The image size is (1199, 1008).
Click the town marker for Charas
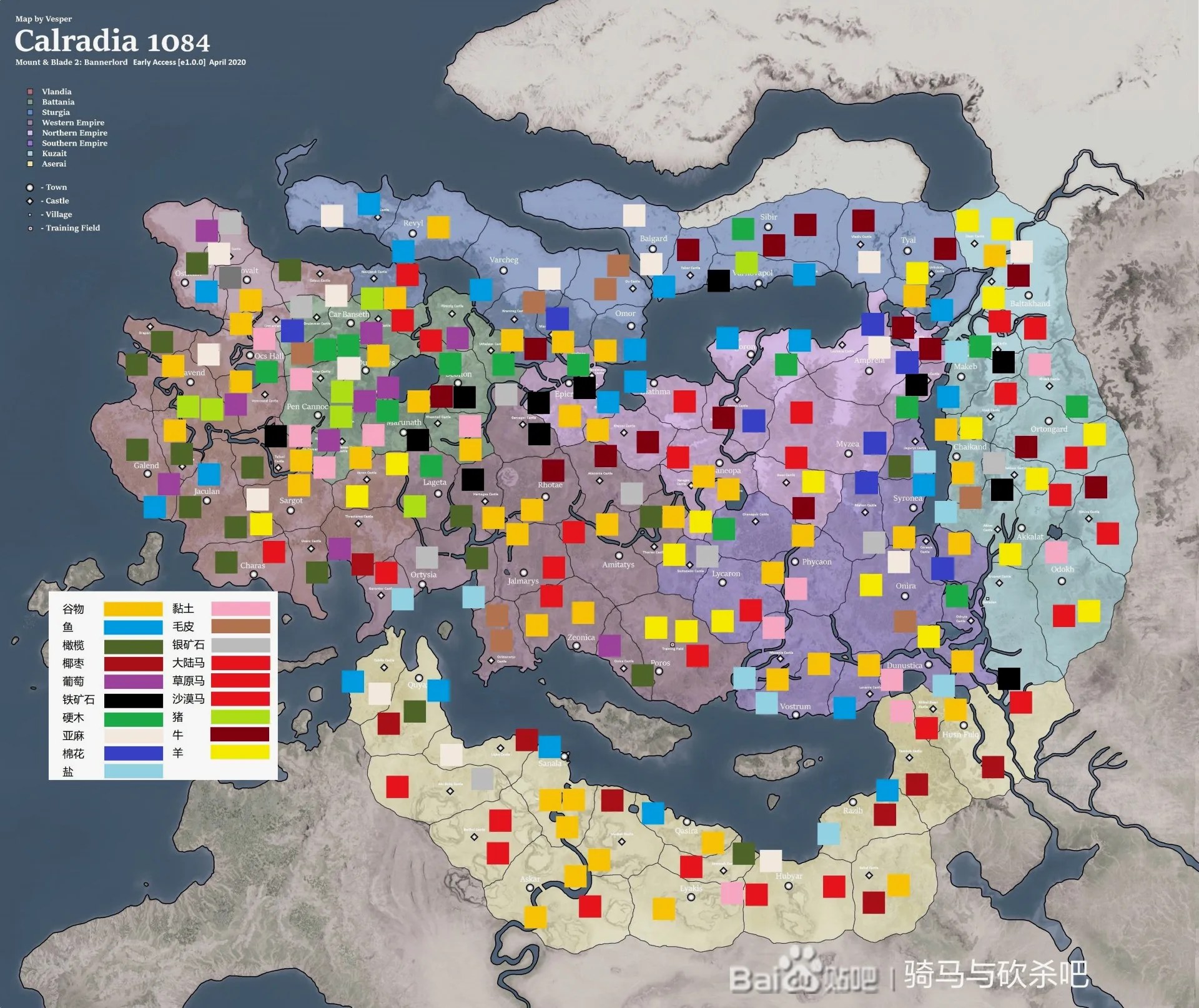[254, 575]
